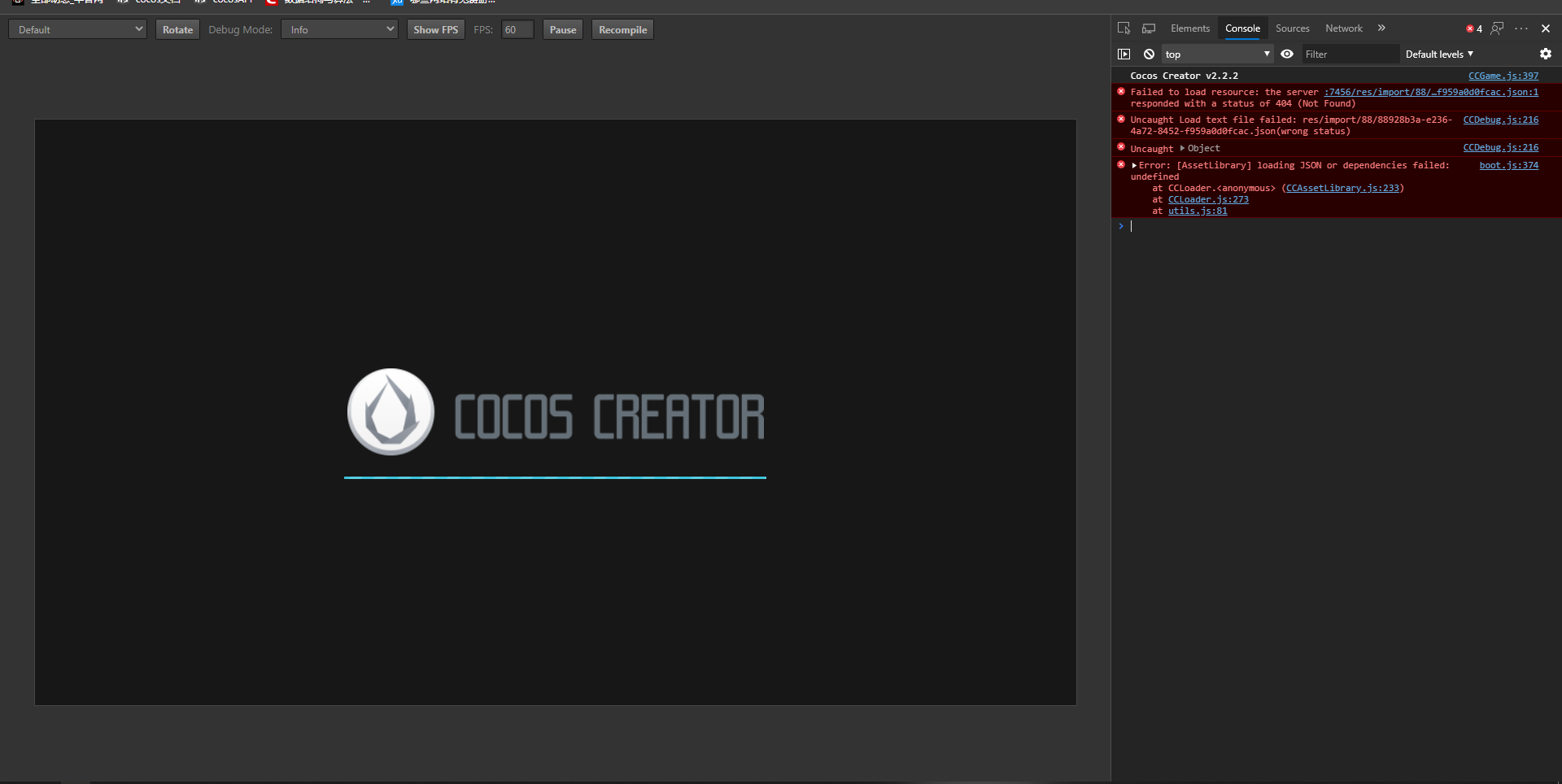Screen dimensions: 1562x784
Task: Expand the AssetLibrary Error stack trace
Action: coord(1134,165)
